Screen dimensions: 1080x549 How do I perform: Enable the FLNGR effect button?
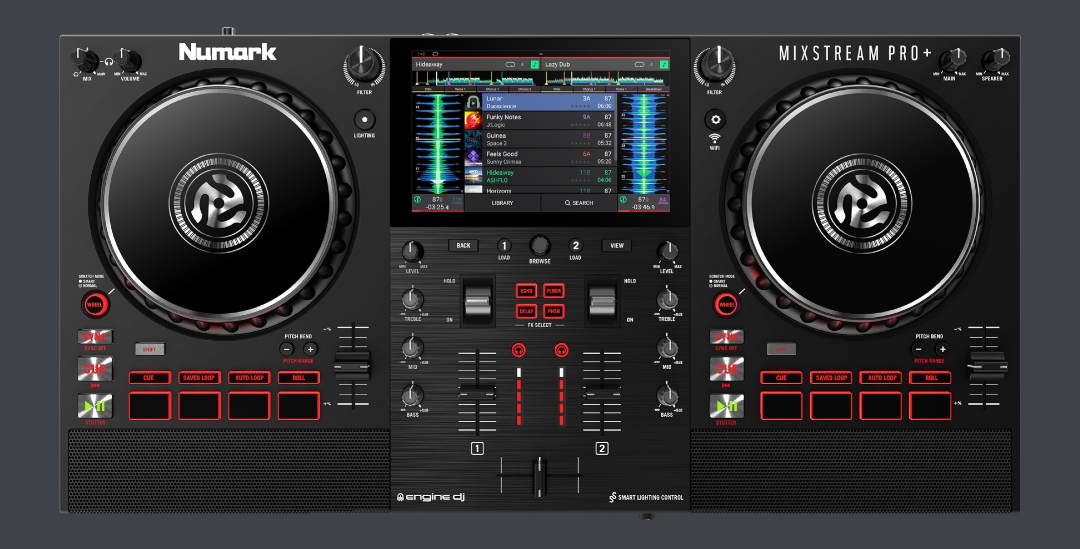click(553, 290)
